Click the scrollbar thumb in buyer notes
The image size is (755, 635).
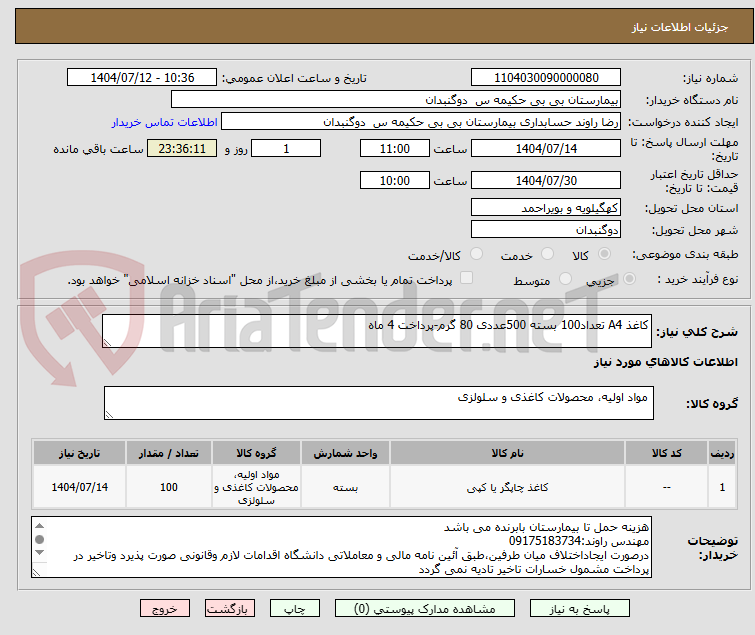coord(39,539)
